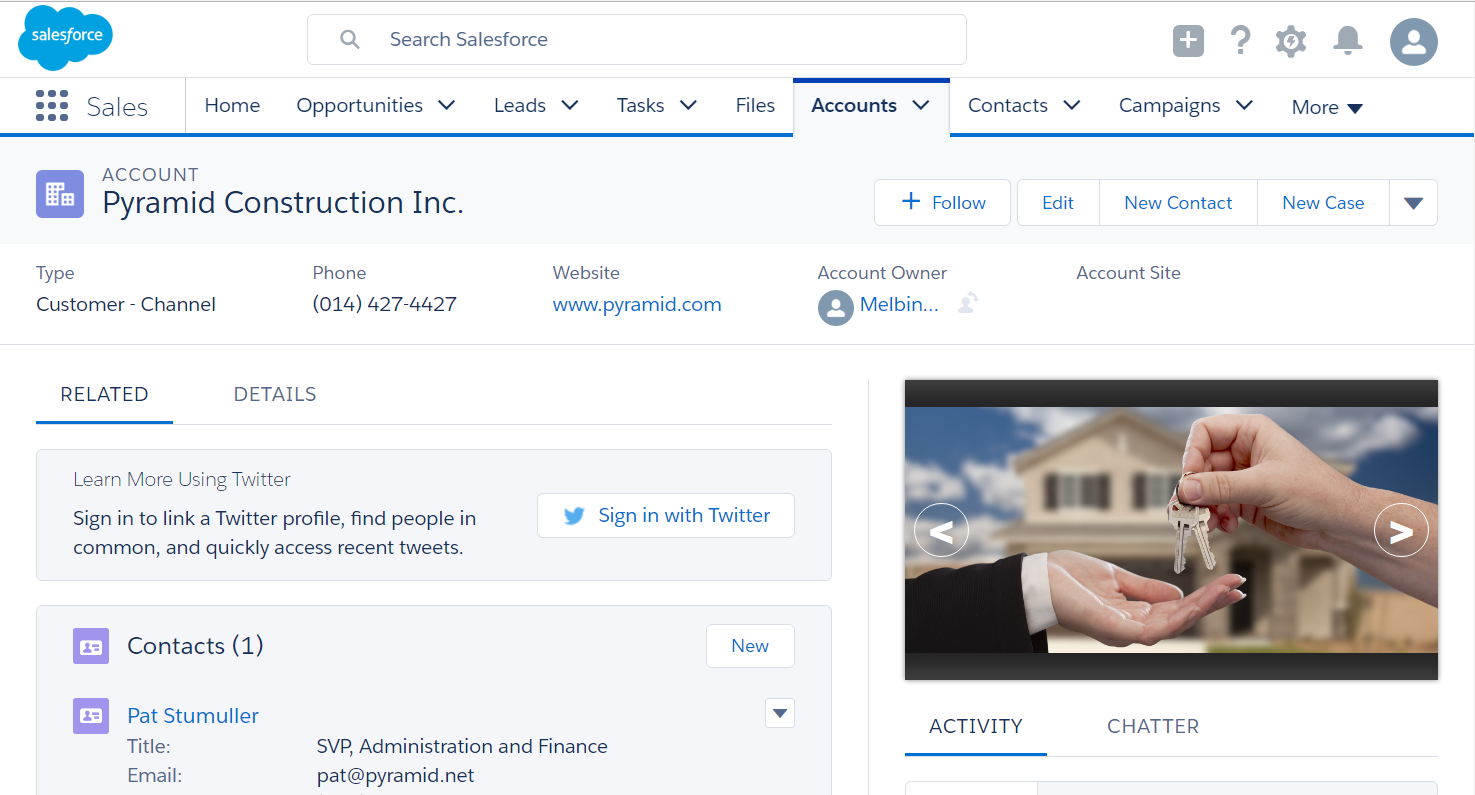Open the user profile avatar

1414,42
